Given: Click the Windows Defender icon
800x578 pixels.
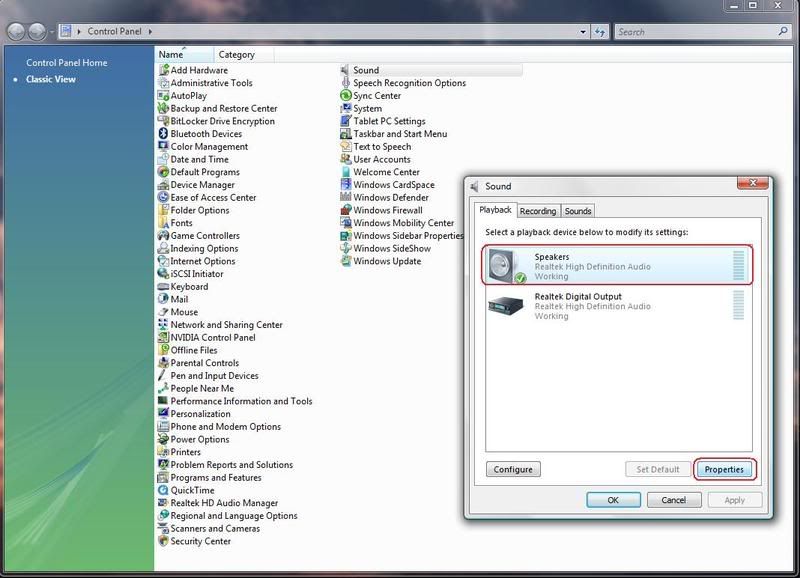Looking at the screenshot, I should click(x=345, y=197).
